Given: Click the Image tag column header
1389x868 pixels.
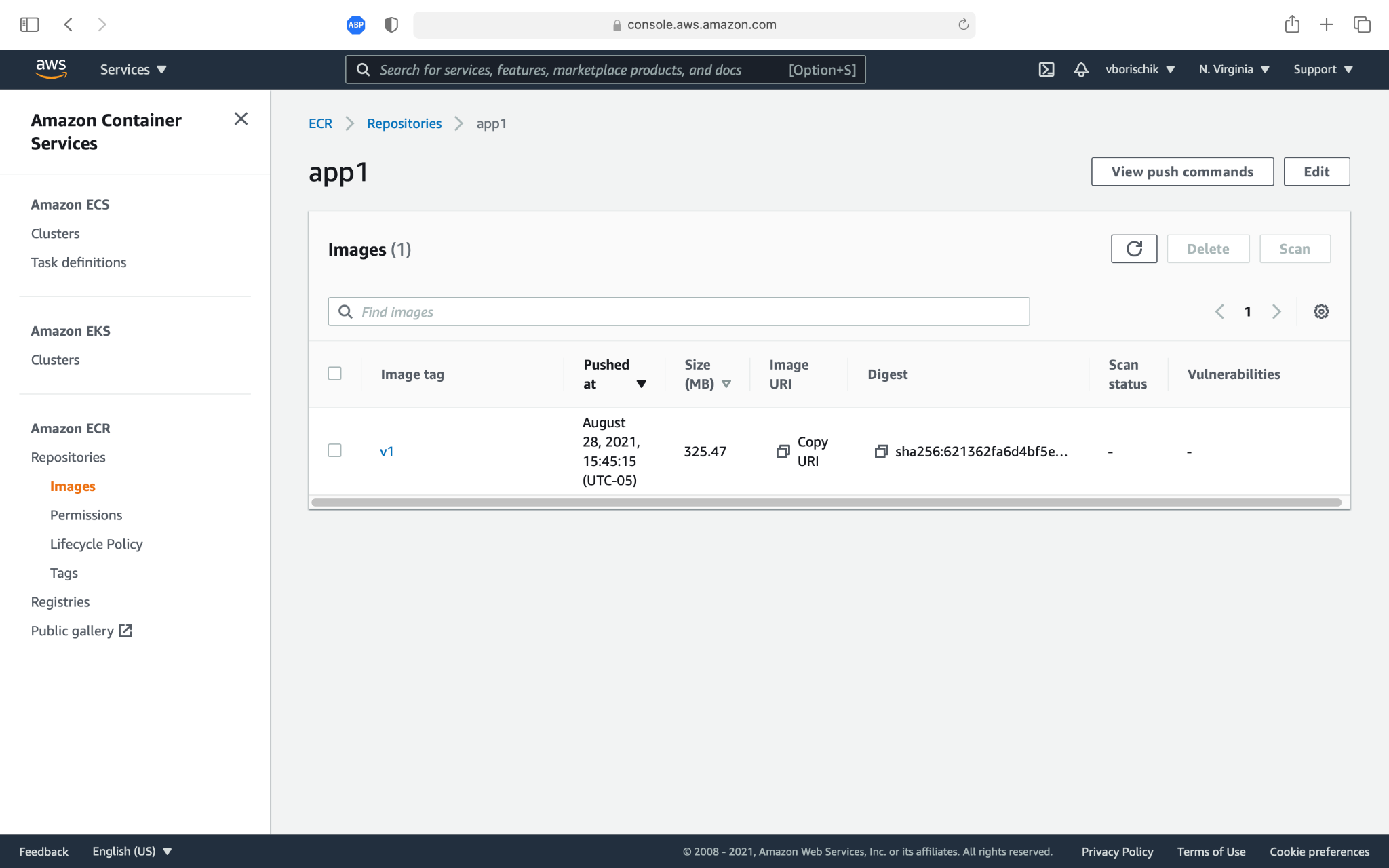Looking at the screenshot, I should click(x=412, y=374).
